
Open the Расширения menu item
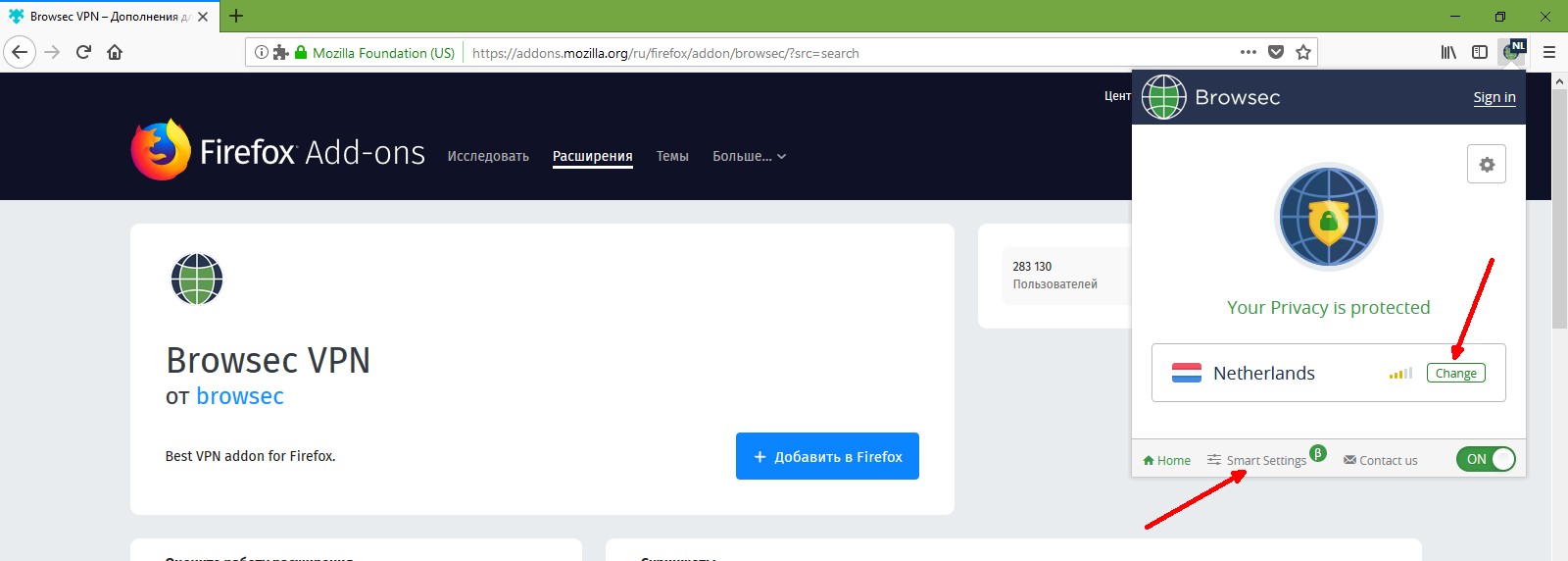pos(592,156)
